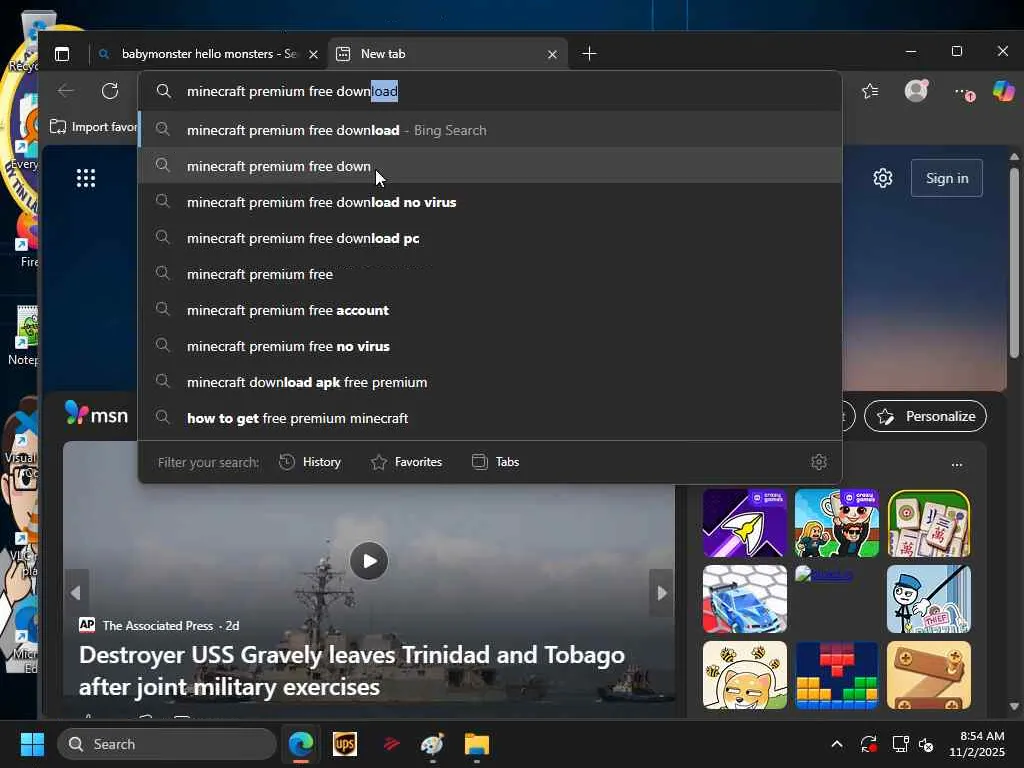
Task: Open the Windows Start menu
Action: 32,744
